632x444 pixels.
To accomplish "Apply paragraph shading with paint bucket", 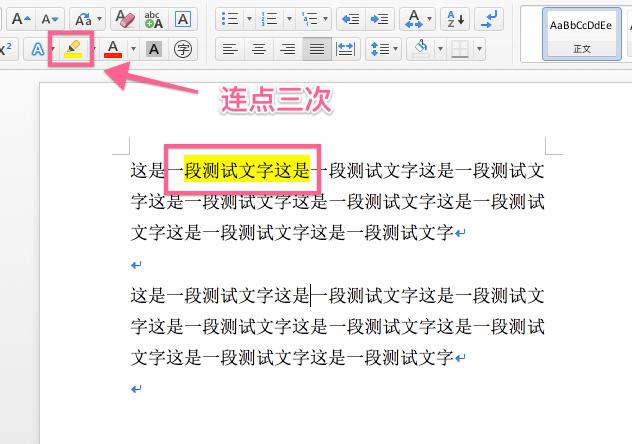I will coord(421,48).
